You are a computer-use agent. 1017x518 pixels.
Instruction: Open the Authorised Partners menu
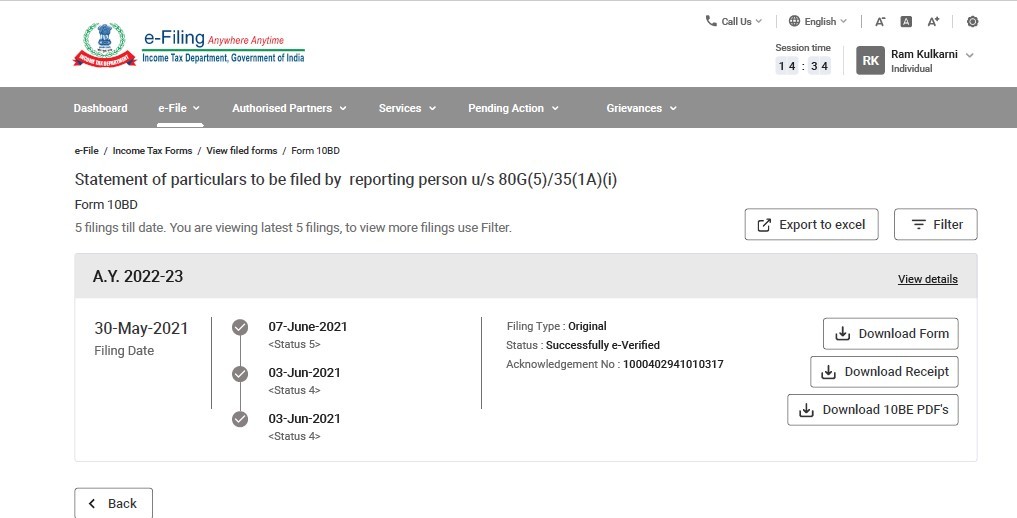pyautogui.click(x=289, y=108)
